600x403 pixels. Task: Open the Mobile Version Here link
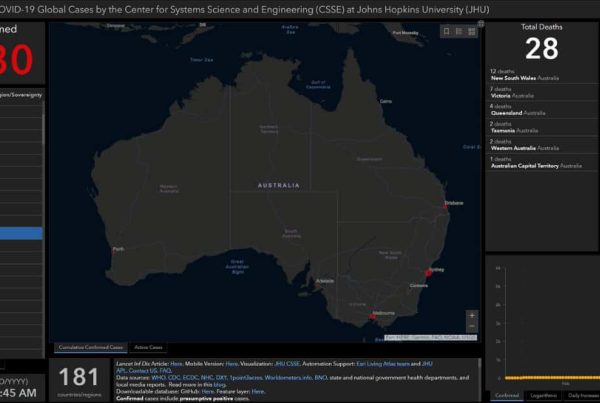click(232, 364)
